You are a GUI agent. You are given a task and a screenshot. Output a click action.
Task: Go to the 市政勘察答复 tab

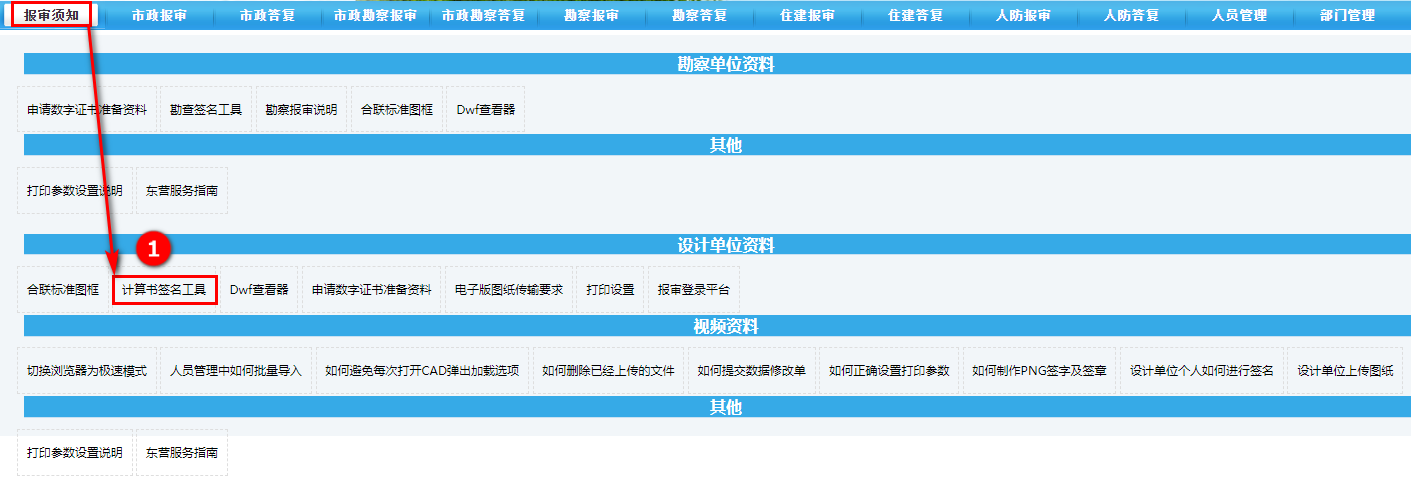(483, 15)
